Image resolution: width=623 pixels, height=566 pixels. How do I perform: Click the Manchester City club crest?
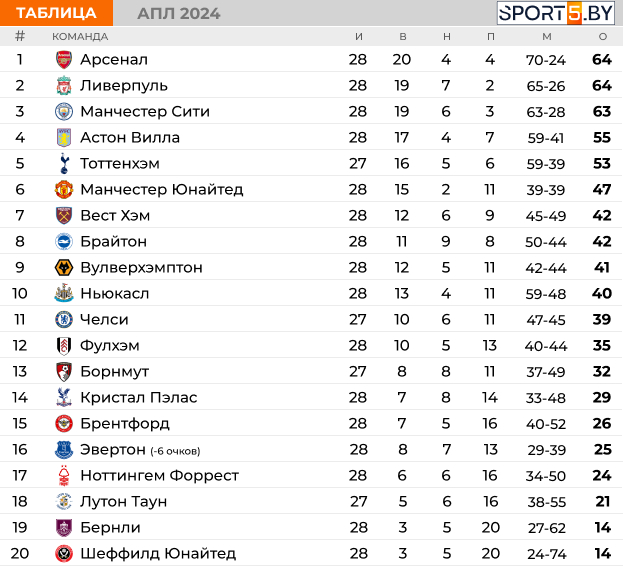click(x=64, y=112)
